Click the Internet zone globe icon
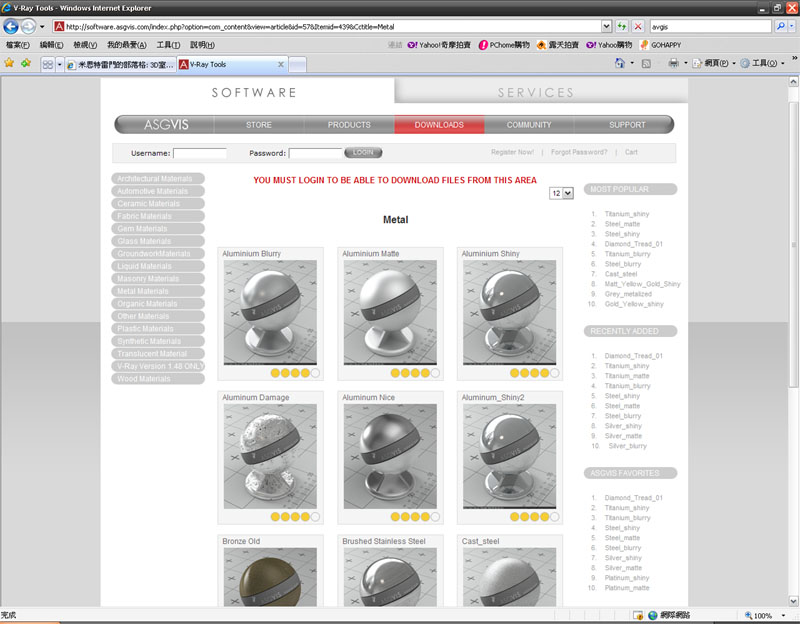This screenshot has width=800, height=624. click(653, 615)
